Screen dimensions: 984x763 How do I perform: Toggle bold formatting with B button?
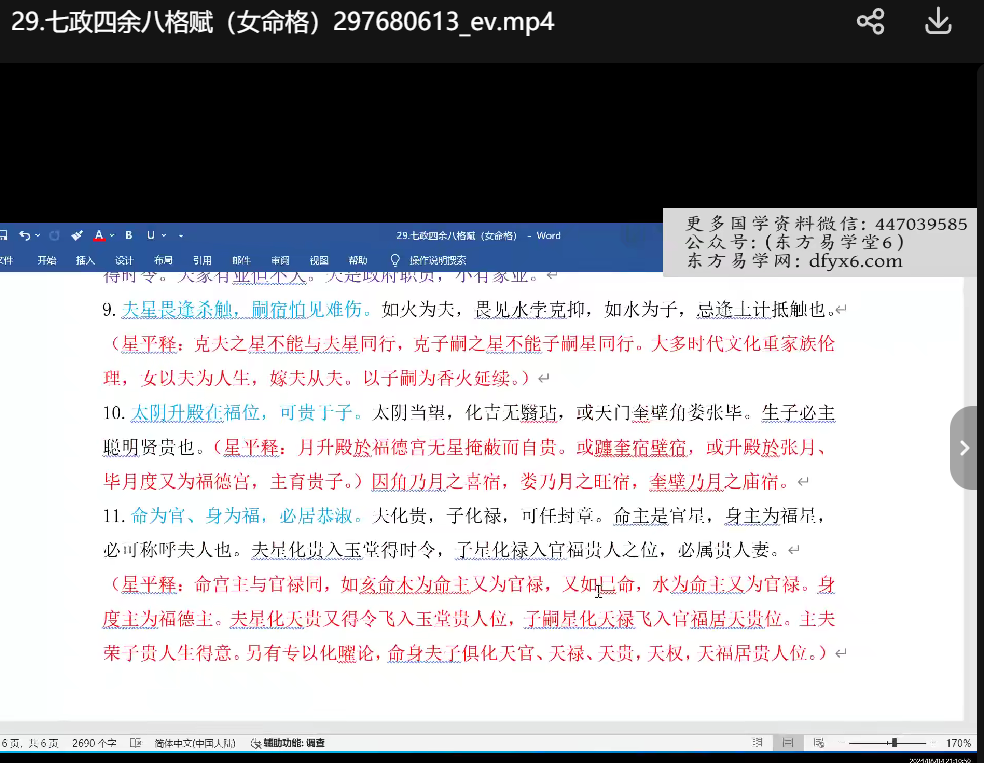coord(128,236)
